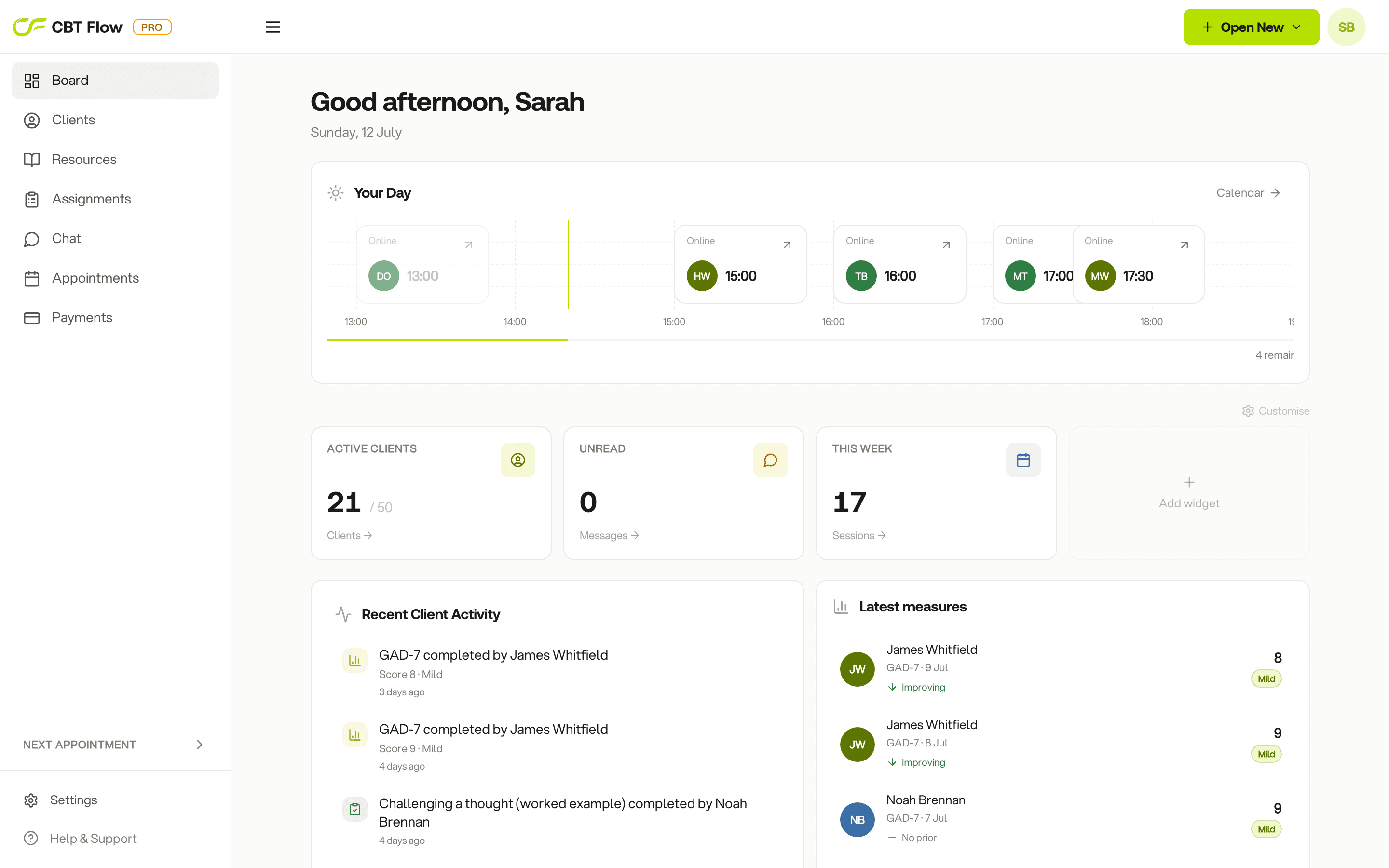The height and width of the screenshot is (868, 1389).
Task: Click the day progress bar under the timeline
Action: [x=810, y=340]
